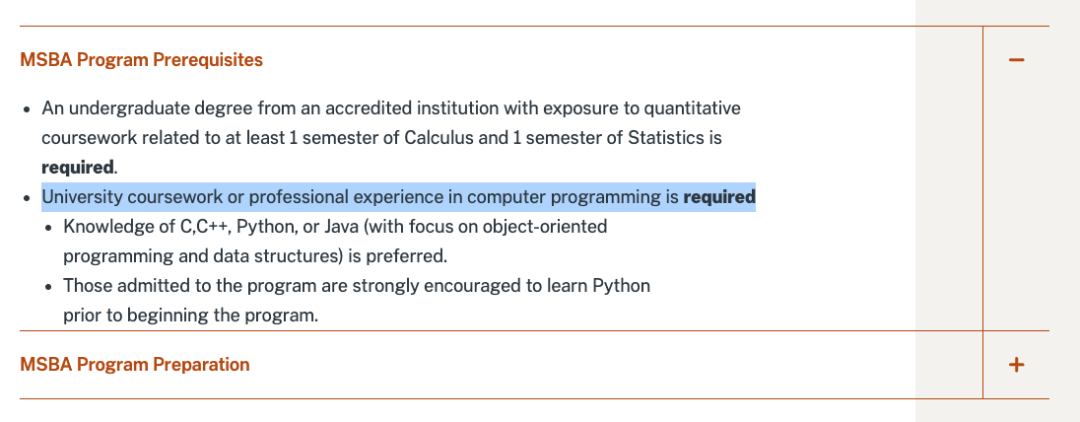This screenshot has height=422, width=1080.
Task: Collapse Prerequisites section using minus icon
Action: 1016,60
